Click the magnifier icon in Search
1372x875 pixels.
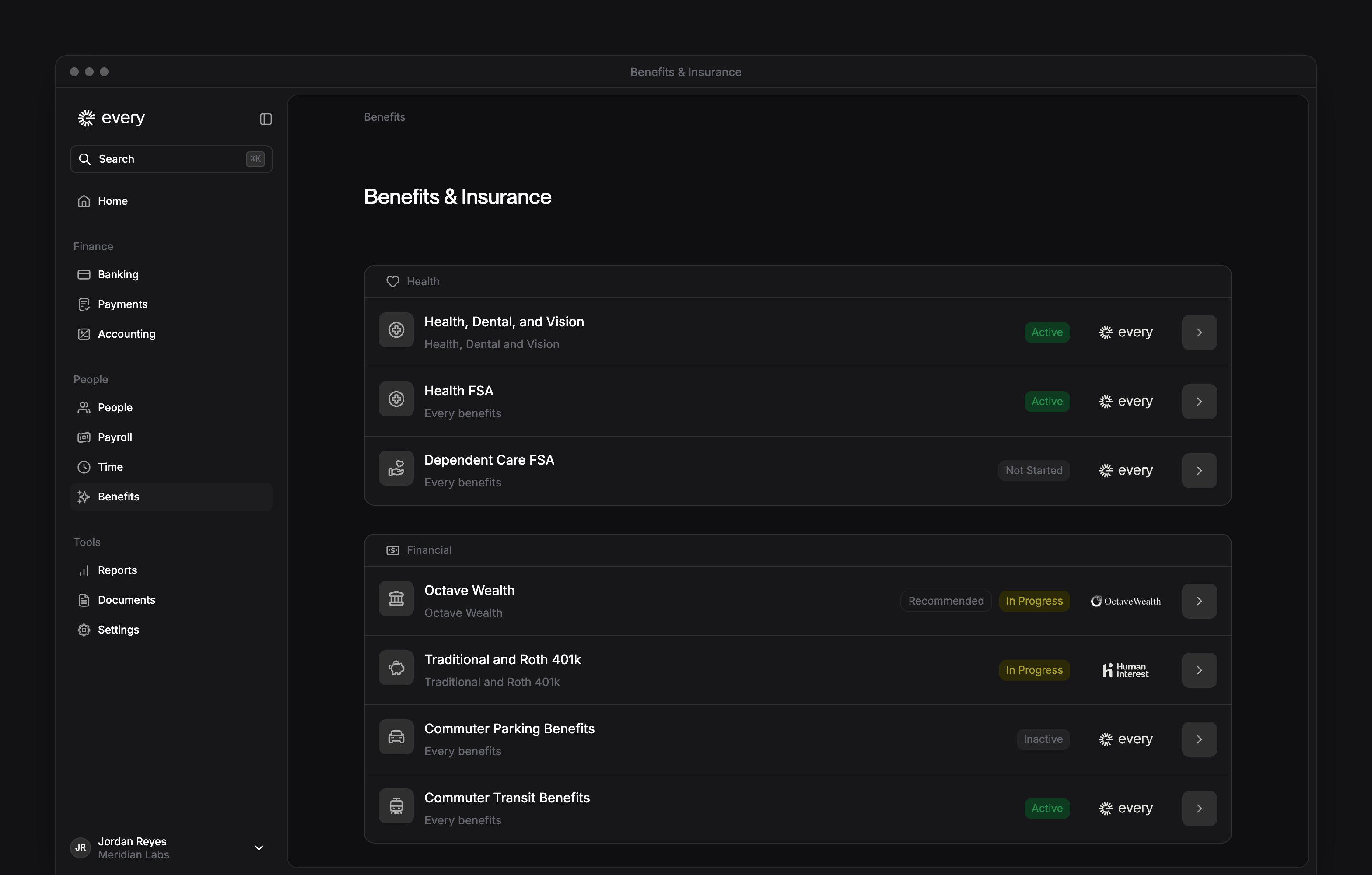pos(85,159)
